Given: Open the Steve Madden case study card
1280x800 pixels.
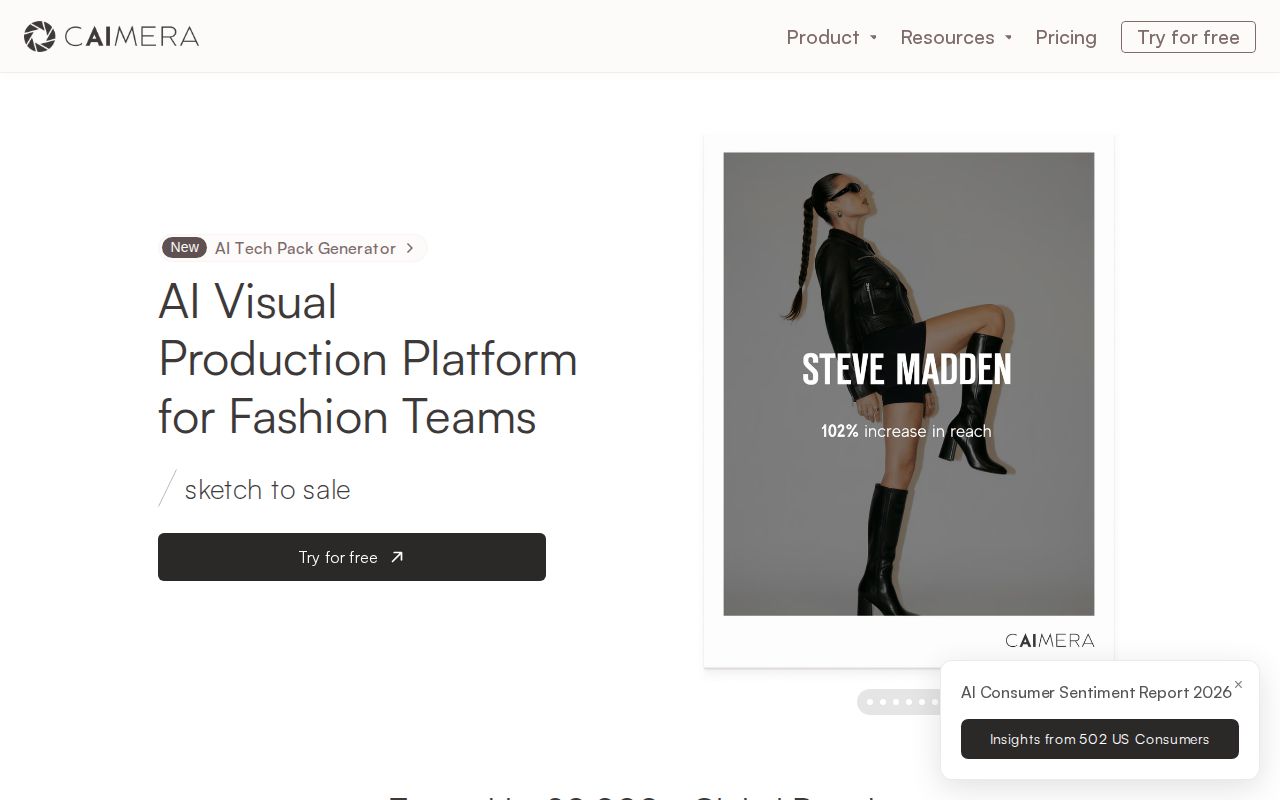Looking at the screenshot, I should tap(908, 400).
